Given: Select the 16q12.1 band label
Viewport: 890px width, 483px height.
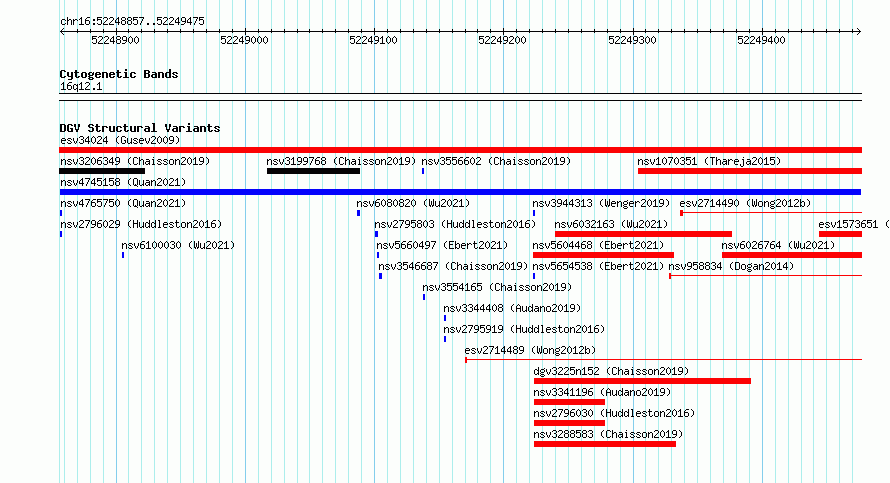Looking at the screenshot, I should click(x=81, y=86).
